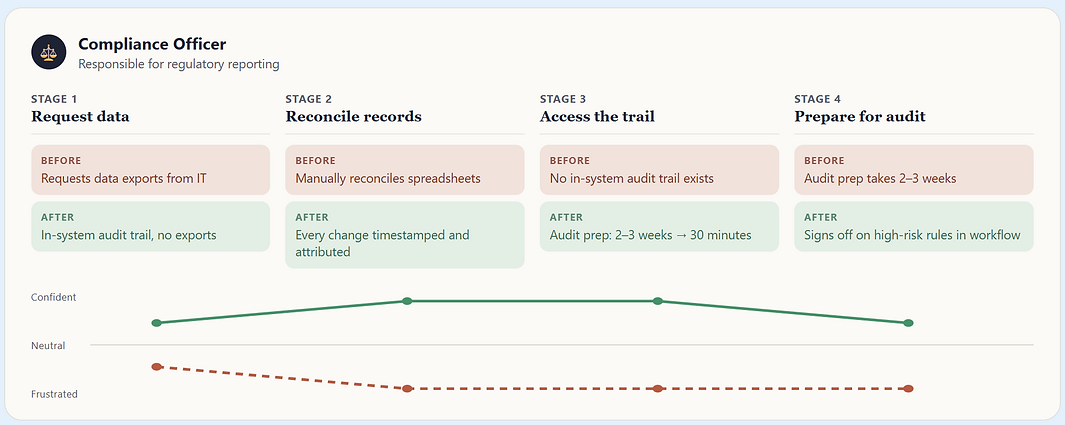The height and width of the screenshot is (425, 1065).
Task: Click the red Stage 1 point on chart
Action: 156,367
